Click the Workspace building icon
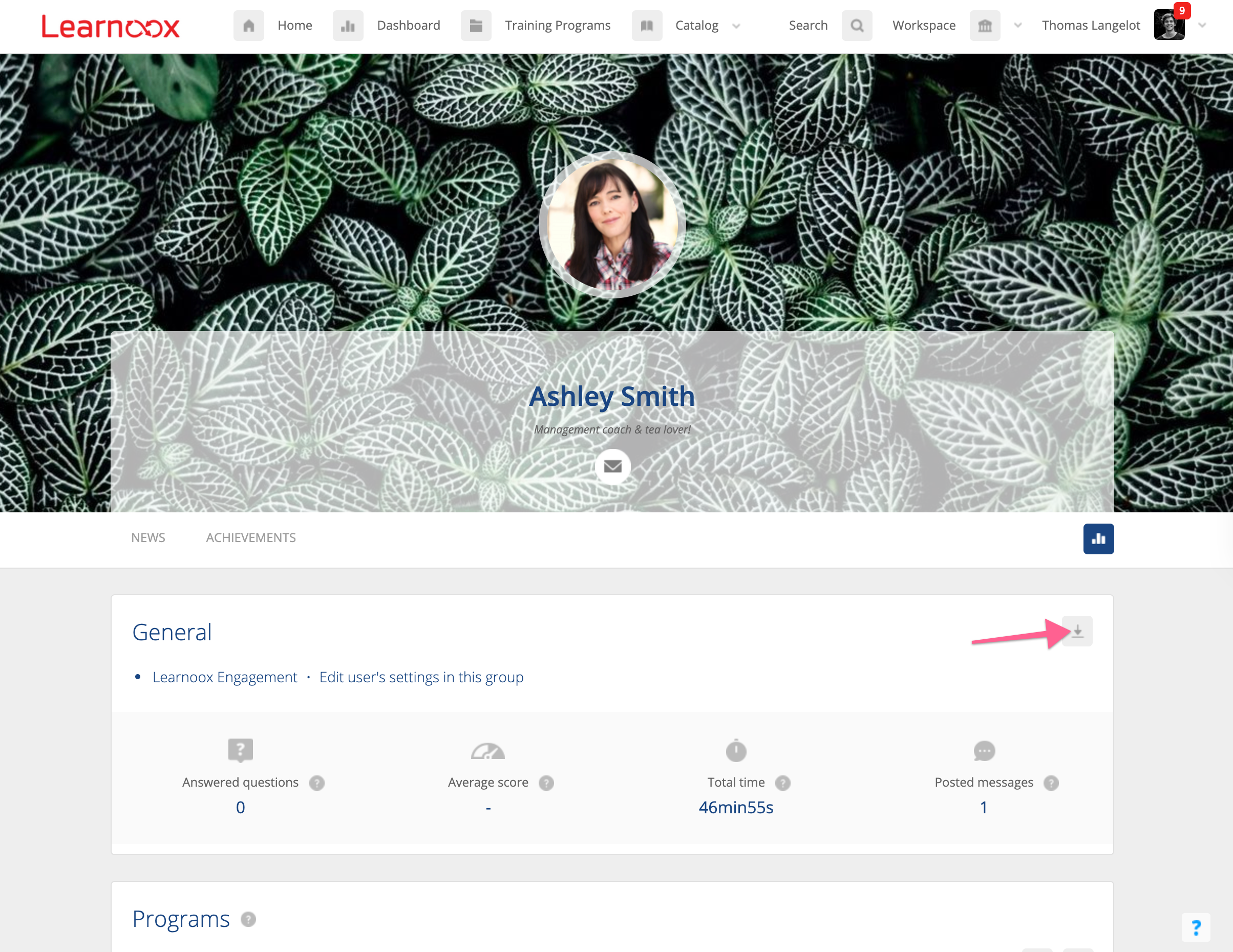The width and height of the screenshot is (1233, 952). click(985, 26)
